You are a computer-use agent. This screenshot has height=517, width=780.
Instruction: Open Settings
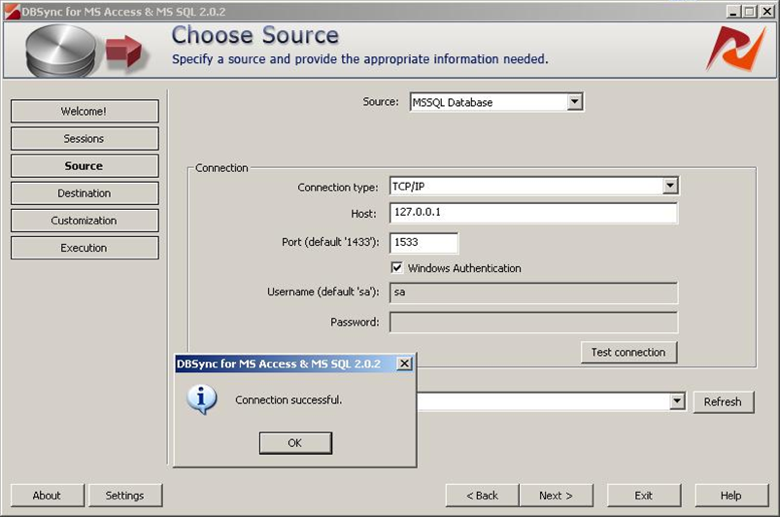pos(125,496)
